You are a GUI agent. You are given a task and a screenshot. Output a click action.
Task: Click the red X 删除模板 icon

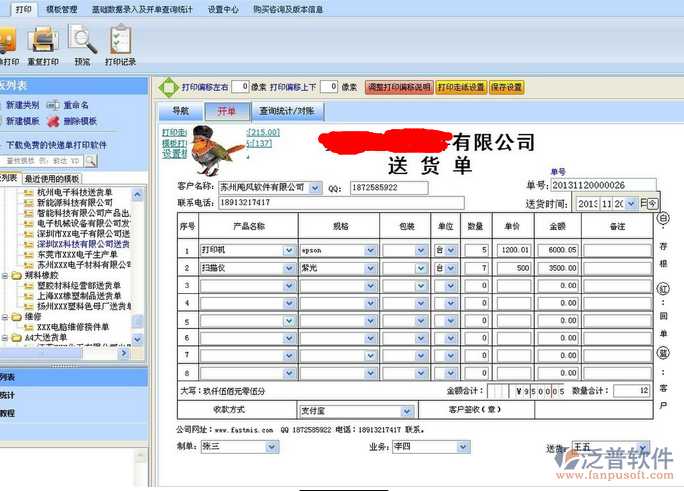pos(53,121)
